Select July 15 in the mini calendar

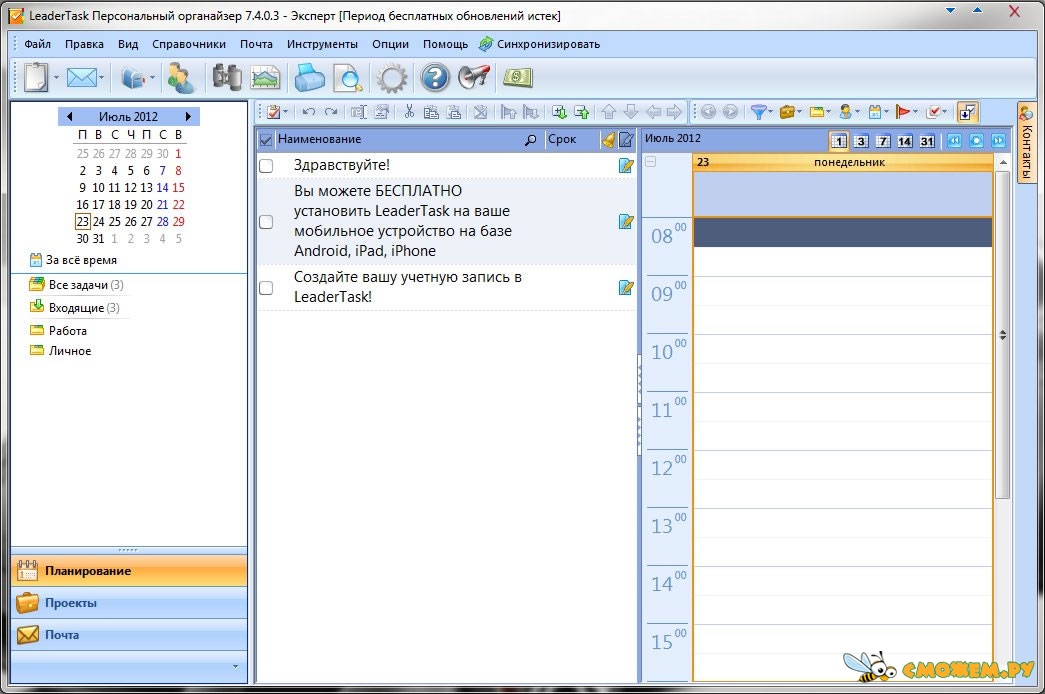[x=179, y=187]
